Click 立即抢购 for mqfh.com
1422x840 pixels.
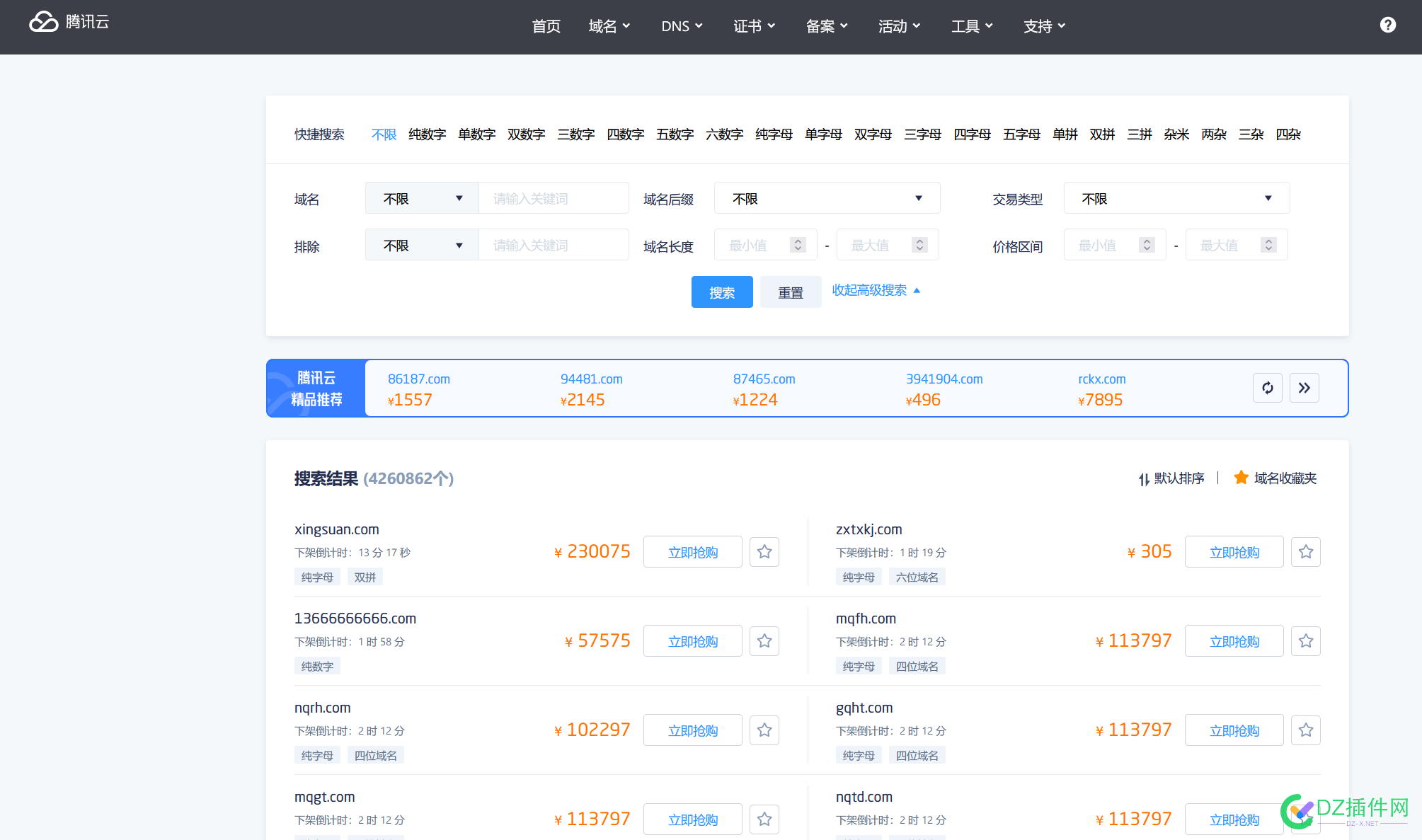1234,641
